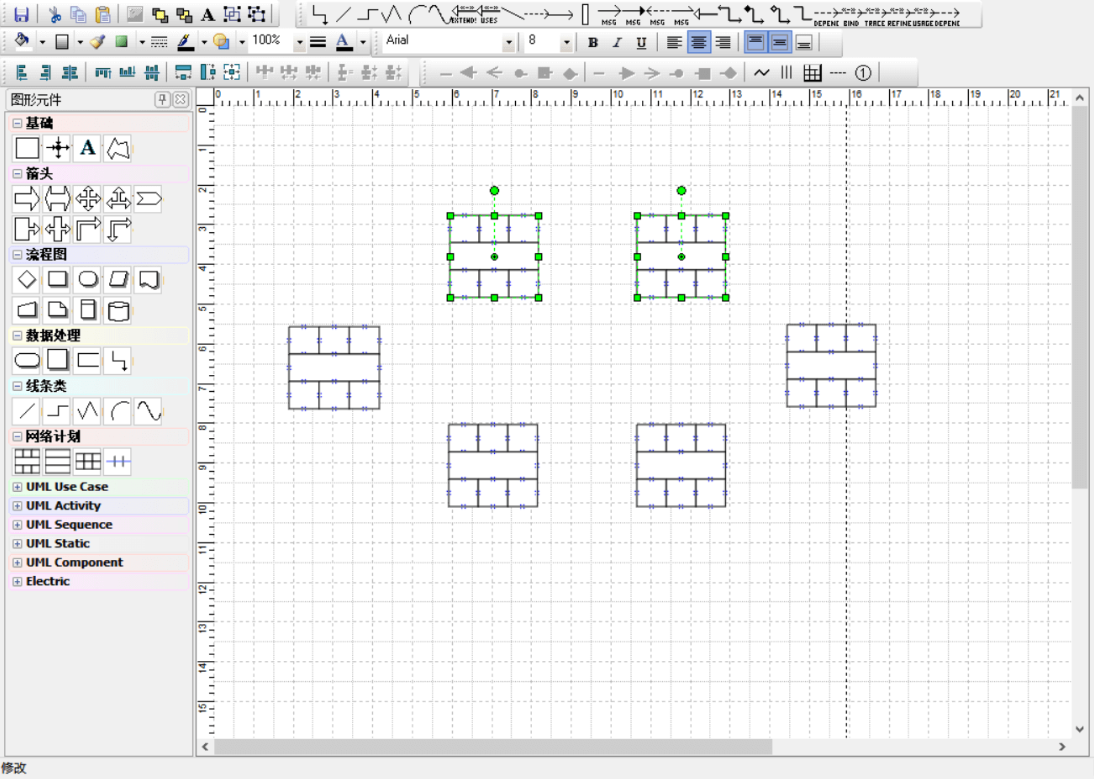The image size is (1094, 779).
Task: Click the Save icon in the toolbar
Action: (21, 15)
